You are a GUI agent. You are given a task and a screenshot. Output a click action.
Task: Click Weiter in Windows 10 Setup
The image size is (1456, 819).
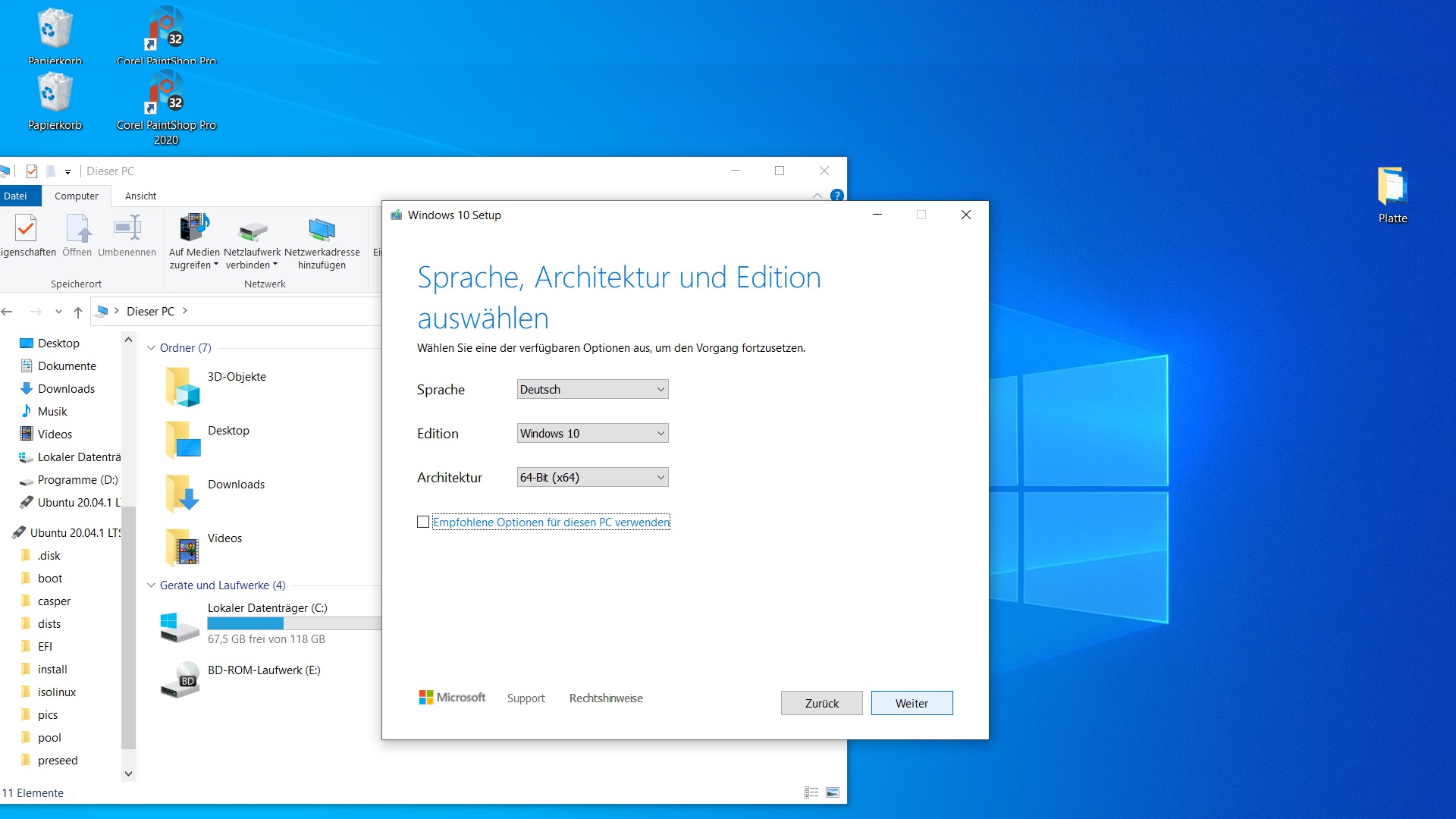click(x=912, y=703)
